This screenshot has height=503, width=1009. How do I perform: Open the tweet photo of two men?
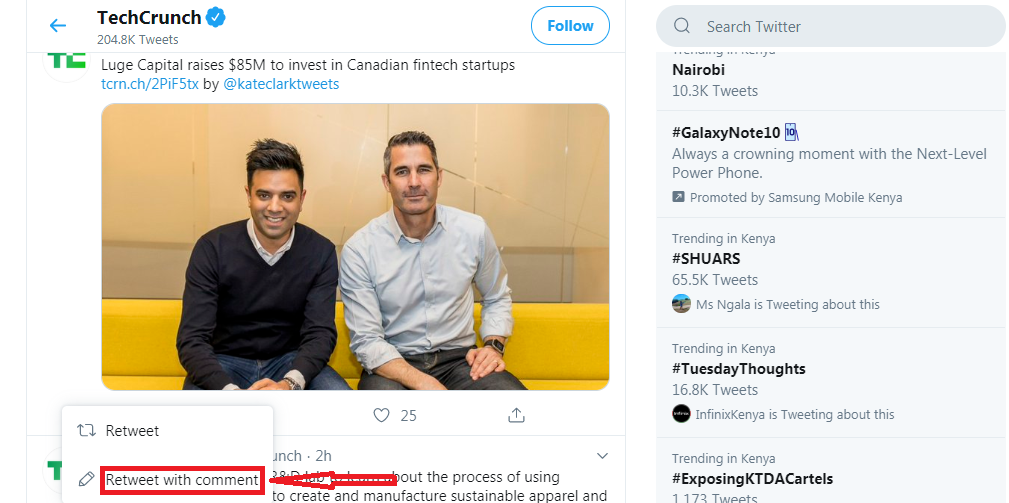point(355,246)
